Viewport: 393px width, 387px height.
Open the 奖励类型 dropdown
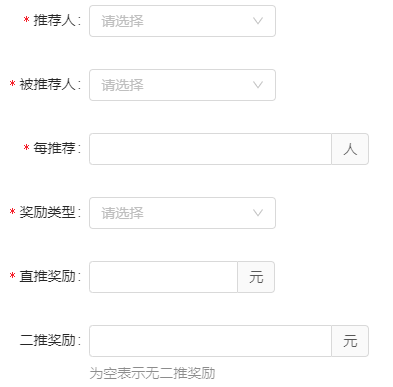coord(182,213)
